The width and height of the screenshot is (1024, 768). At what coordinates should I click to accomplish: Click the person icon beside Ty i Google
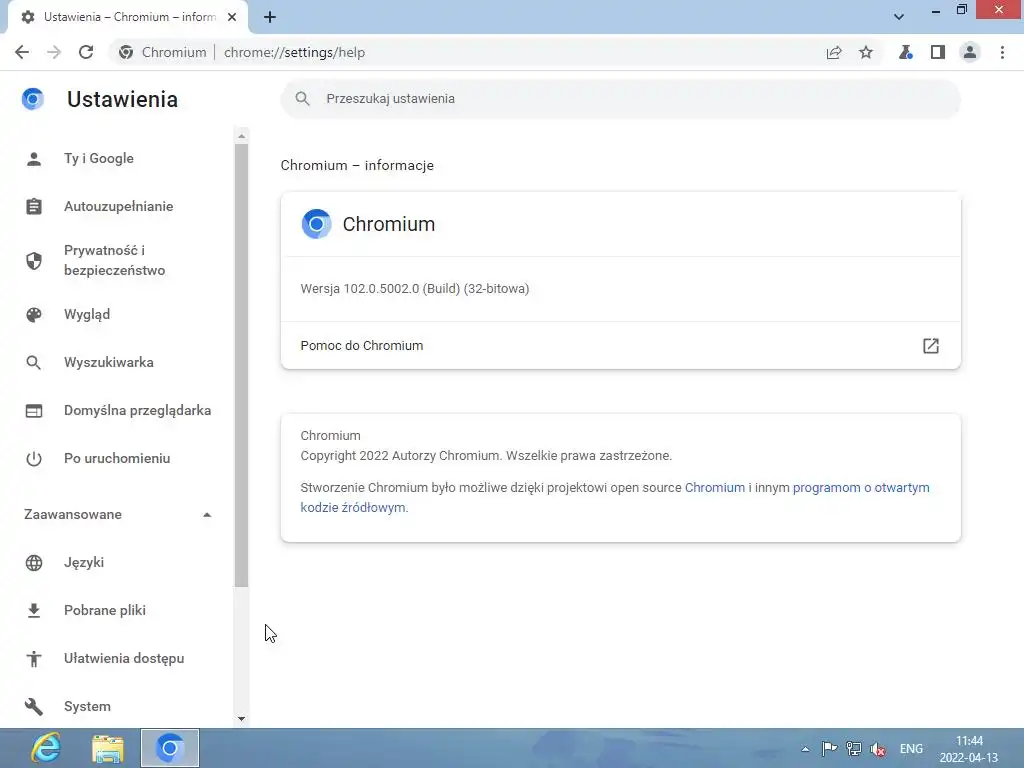33,159
